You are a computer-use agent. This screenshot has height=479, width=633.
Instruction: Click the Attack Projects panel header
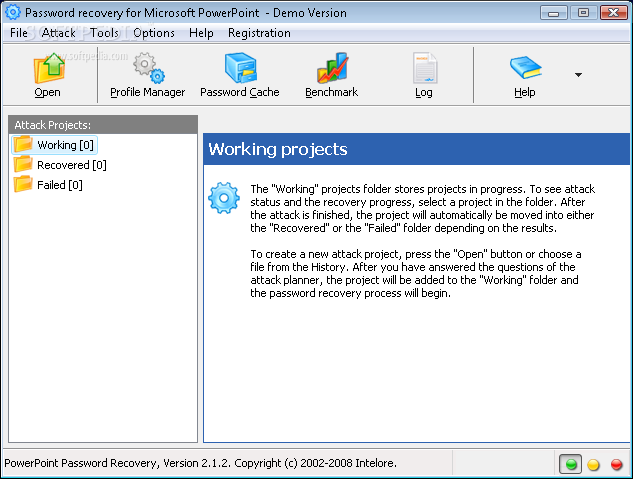(103, 125)
